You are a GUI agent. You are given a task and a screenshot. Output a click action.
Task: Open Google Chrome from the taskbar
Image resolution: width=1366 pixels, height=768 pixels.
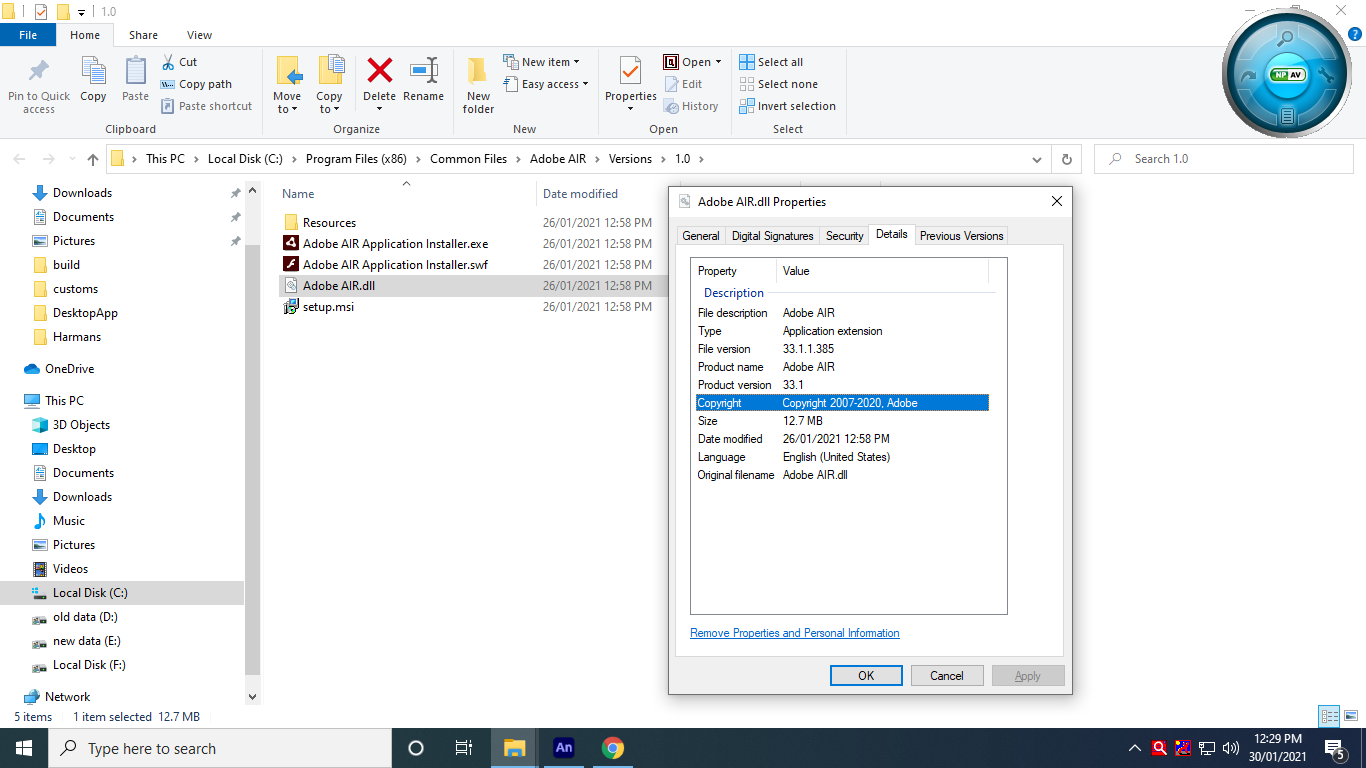612,747
